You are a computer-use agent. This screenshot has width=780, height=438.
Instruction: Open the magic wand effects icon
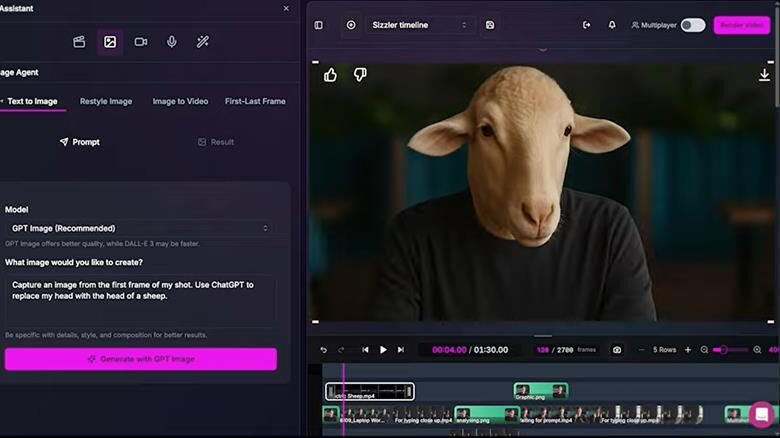[x=202, y=42]
